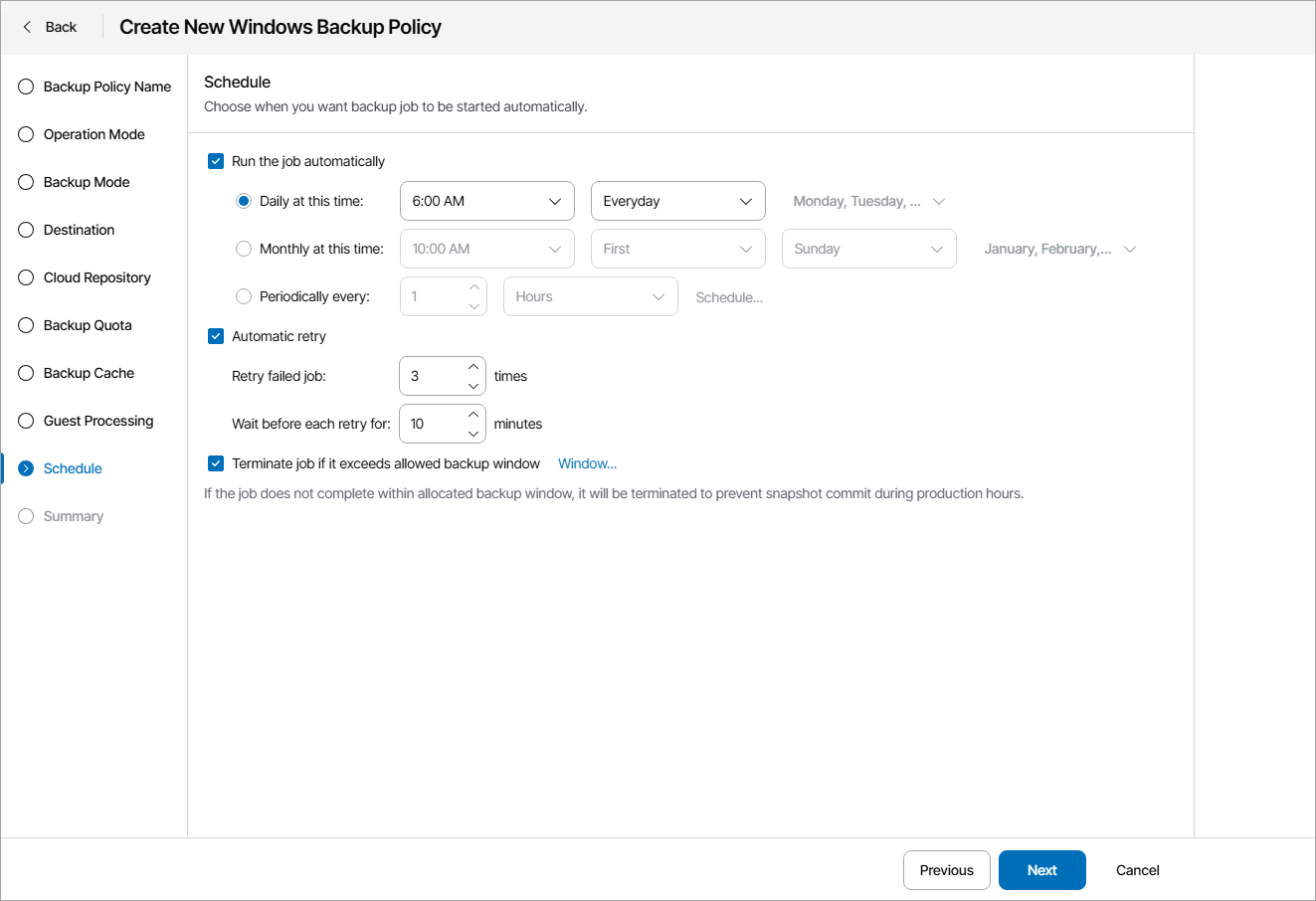This screenshot has height=901, width=1316.
Task: Uncheck Run the job automatically
Action: click(216, 161)
